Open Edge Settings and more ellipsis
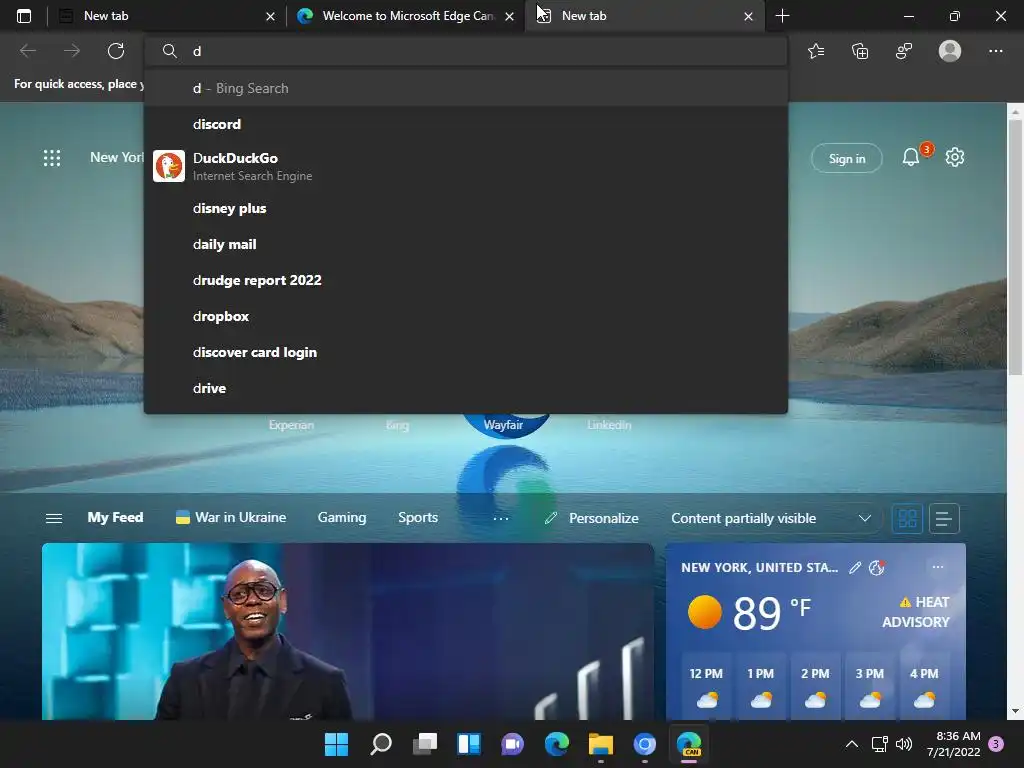1024x768 pixels. (995, 51)
